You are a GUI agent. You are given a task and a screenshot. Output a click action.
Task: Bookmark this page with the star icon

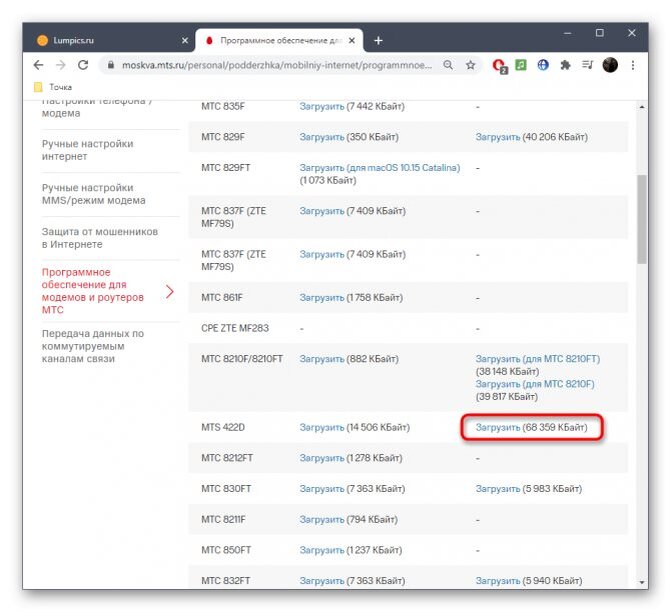click(x=471, y=65)
